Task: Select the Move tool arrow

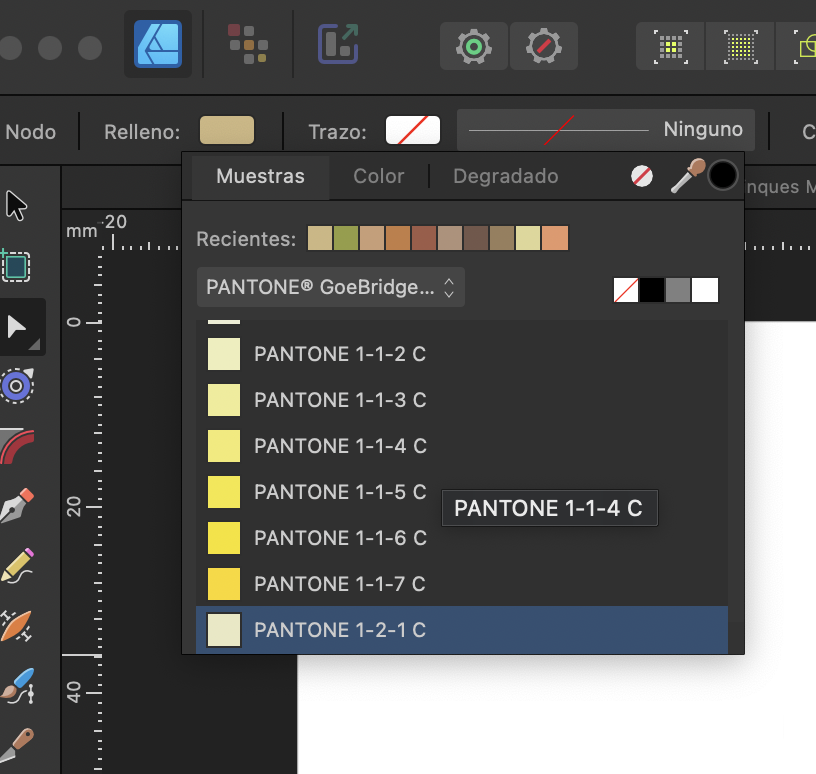Action: click(x=16, y=206)
